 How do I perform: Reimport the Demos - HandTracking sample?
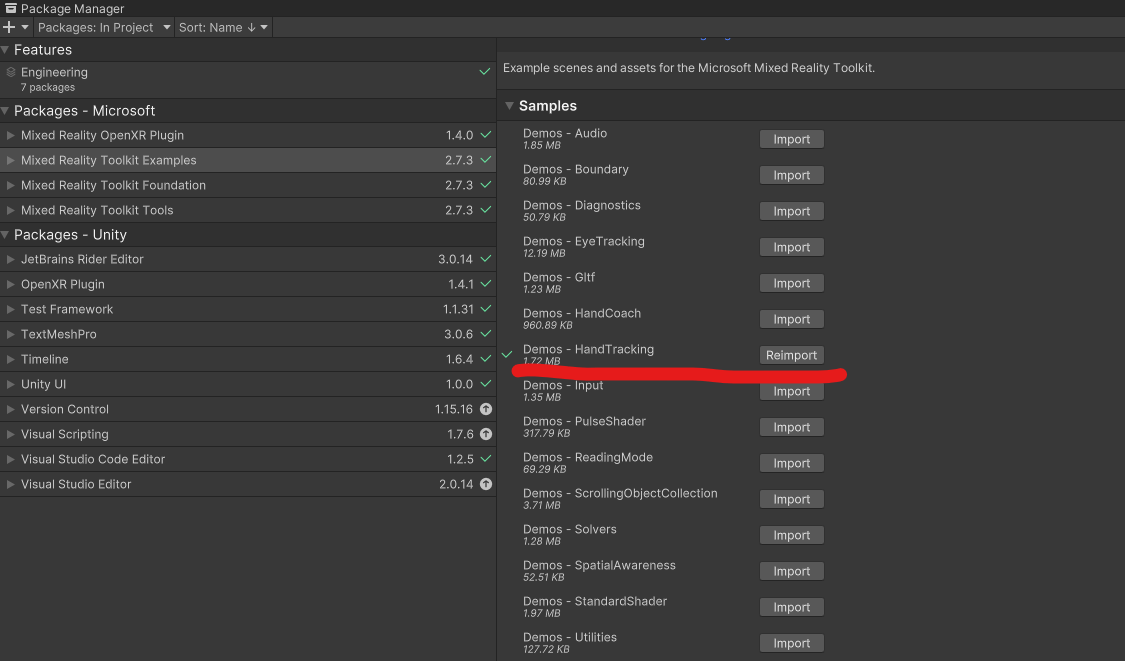point(791,355)
